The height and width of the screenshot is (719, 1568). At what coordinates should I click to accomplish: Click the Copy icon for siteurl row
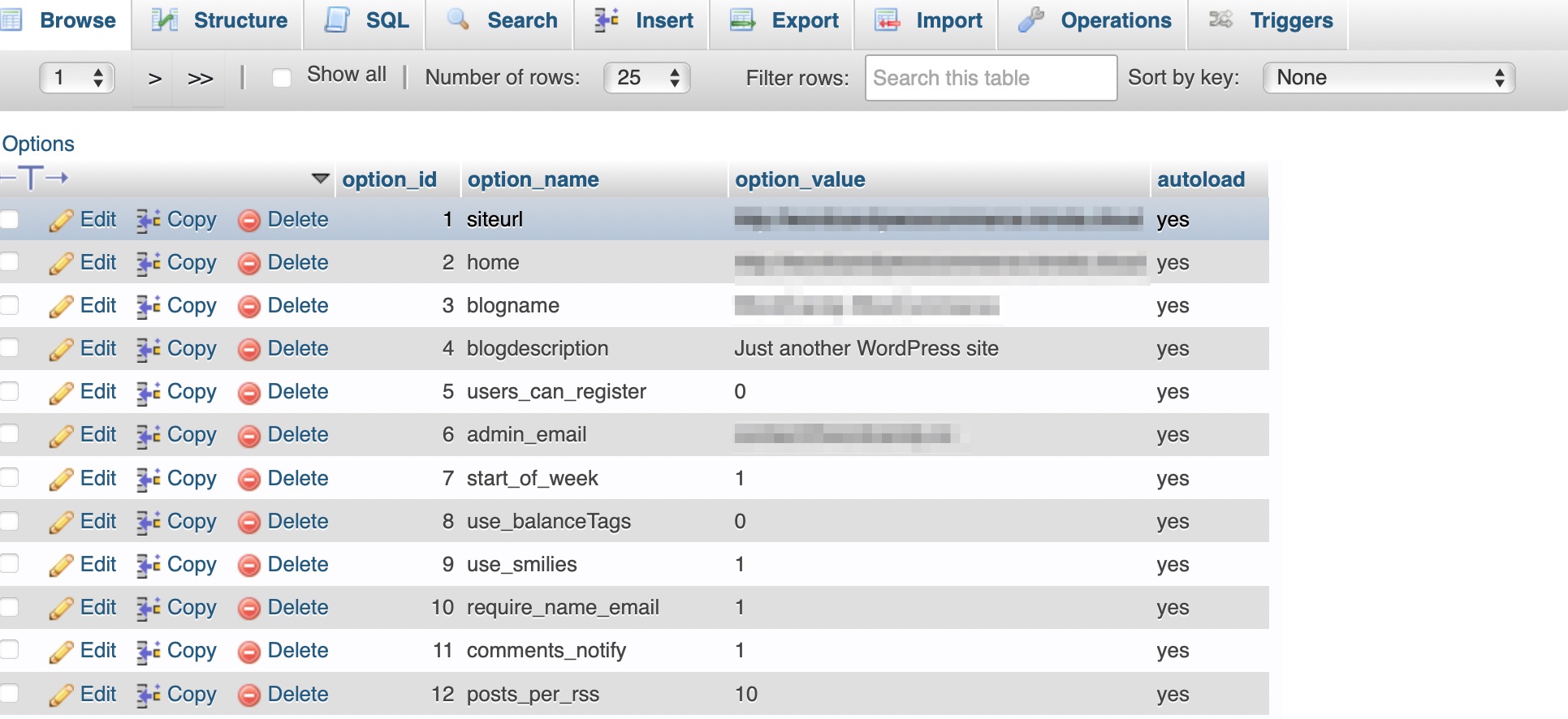click(x=148, y=221)
